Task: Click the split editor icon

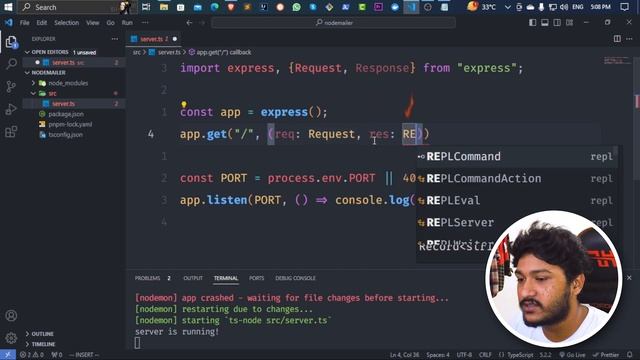Action: point(617,39)
